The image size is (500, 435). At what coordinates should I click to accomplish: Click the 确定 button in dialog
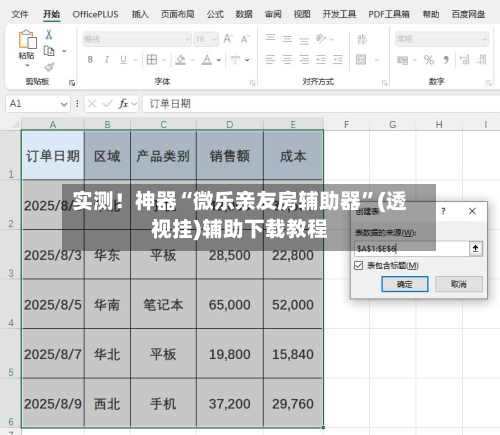tap(405, 284)
